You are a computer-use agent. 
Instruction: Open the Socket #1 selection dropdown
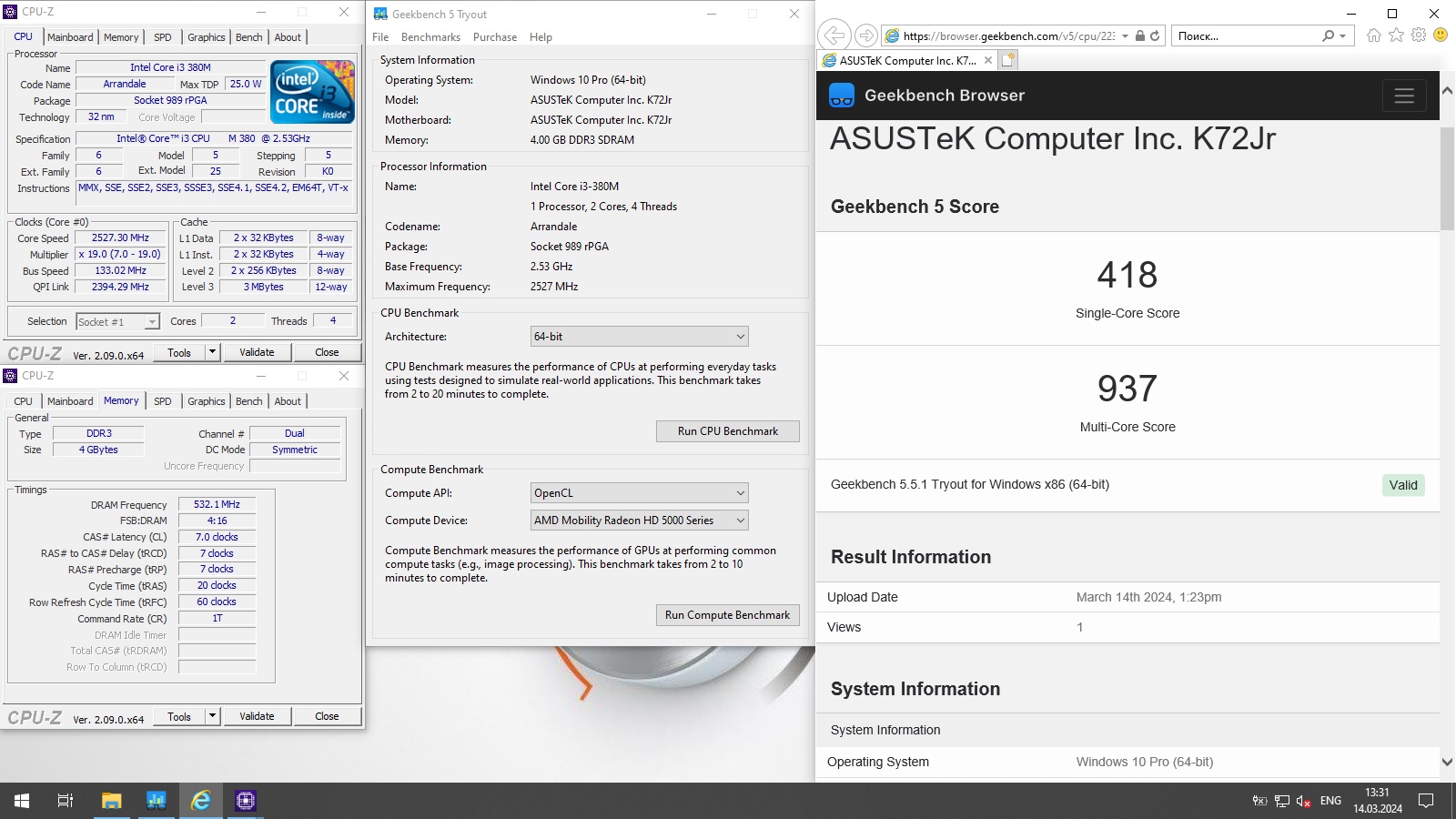[117, 321]
